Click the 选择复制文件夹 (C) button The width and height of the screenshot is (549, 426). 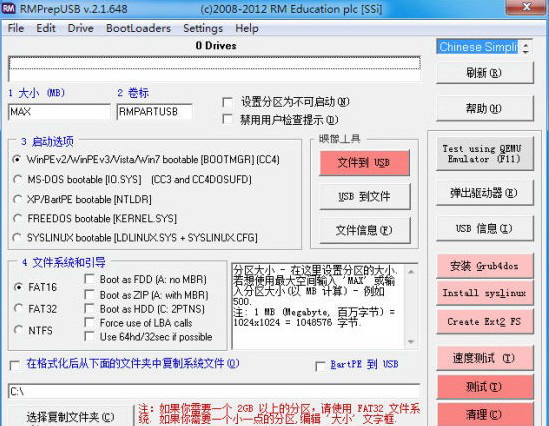[x=70, y=417]
